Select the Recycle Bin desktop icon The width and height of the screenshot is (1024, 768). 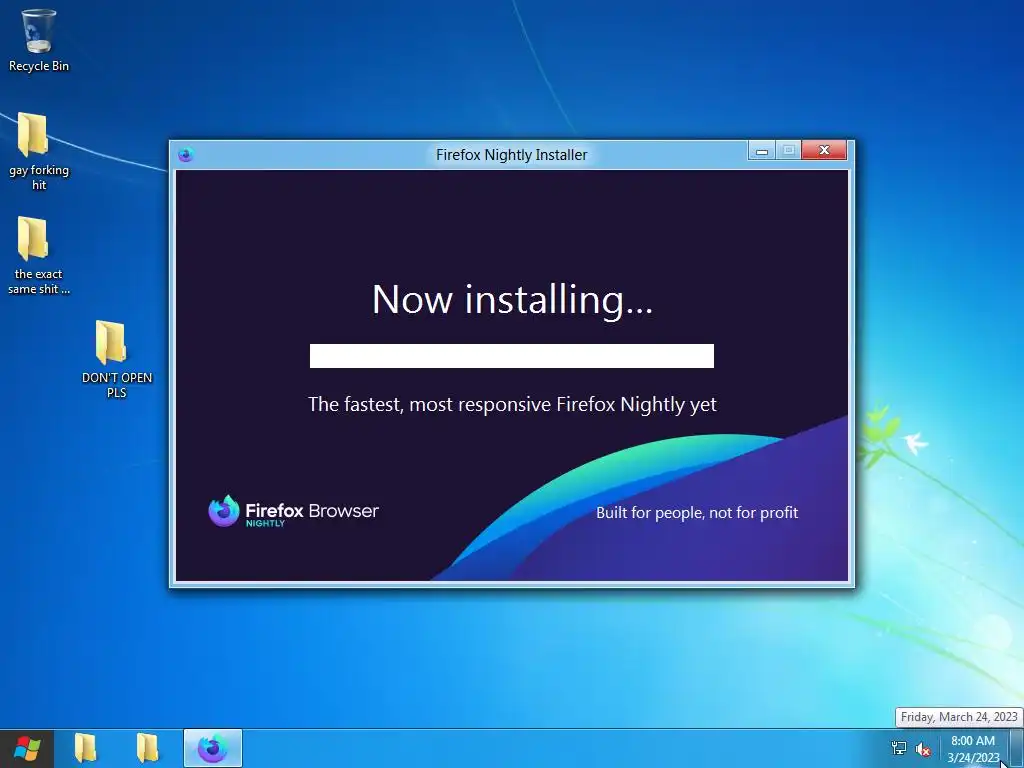click(39, 40)
